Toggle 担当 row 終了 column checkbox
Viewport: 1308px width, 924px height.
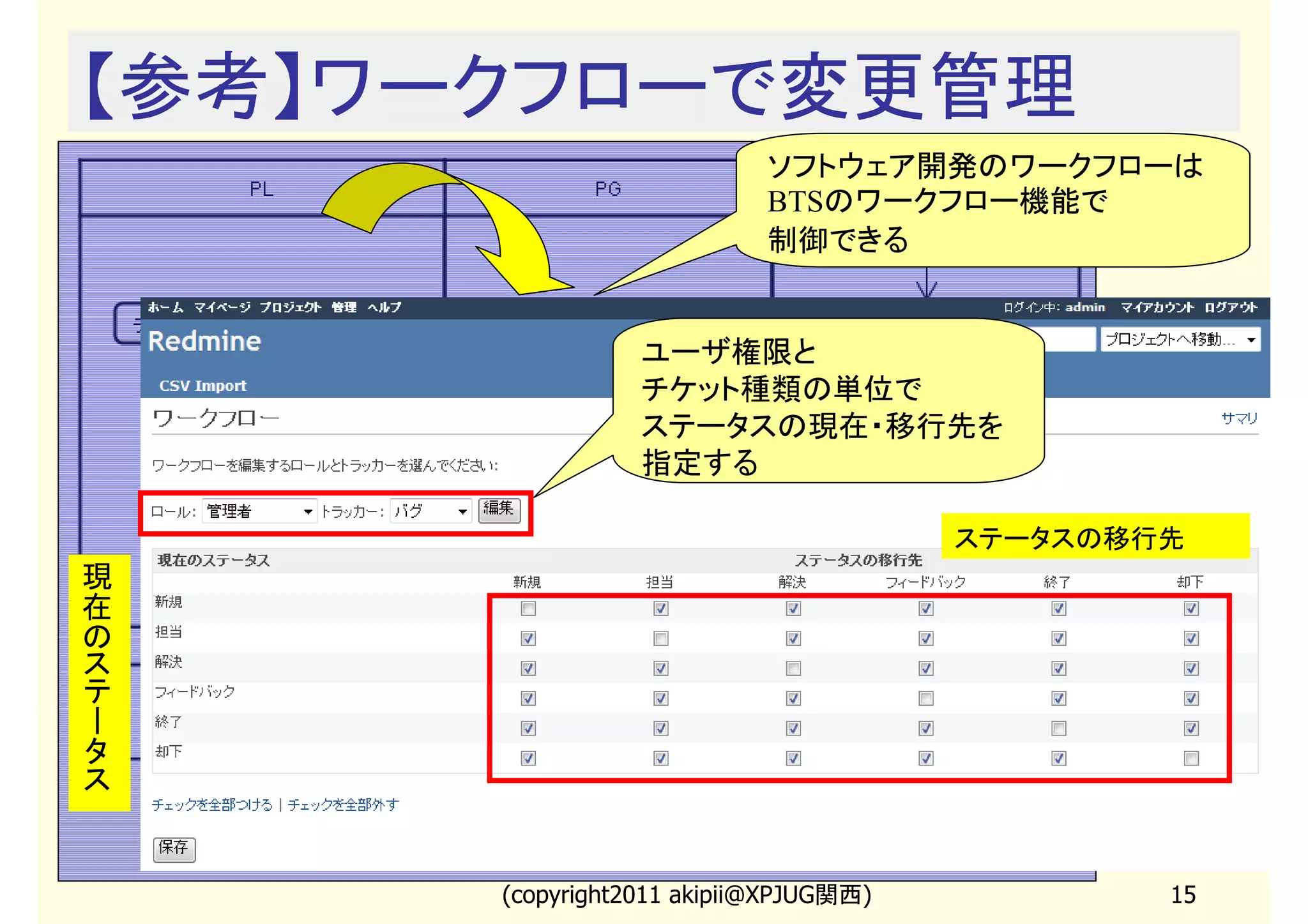[1059, 639]
